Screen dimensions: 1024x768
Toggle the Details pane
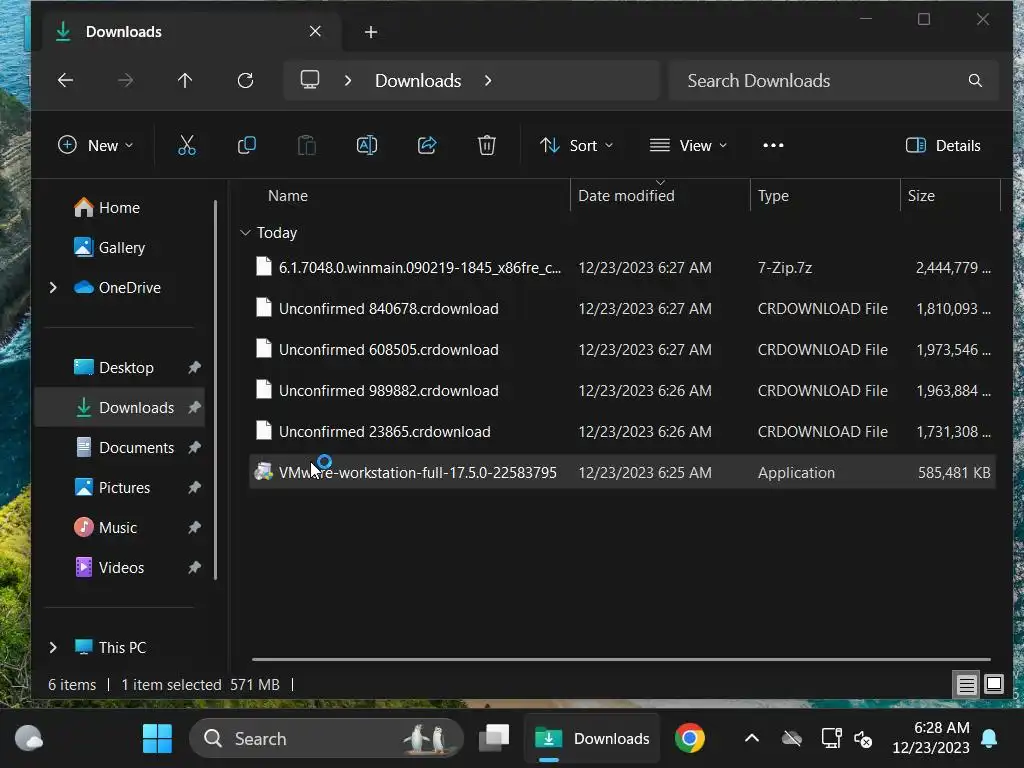(x=943, y=145)
